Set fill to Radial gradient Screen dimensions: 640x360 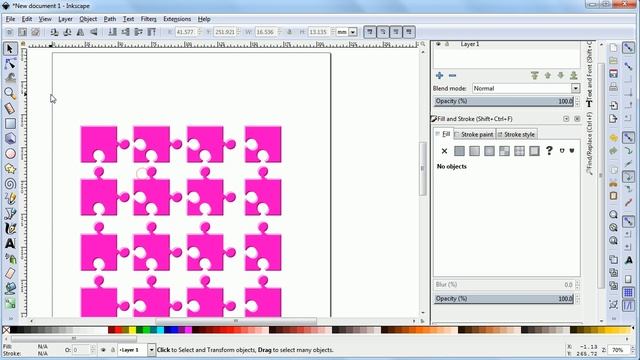(x=489, y=151)
